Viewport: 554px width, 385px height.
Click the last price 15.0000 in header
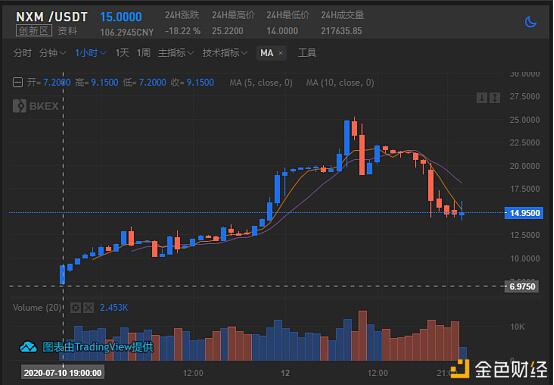pos(121,17)
